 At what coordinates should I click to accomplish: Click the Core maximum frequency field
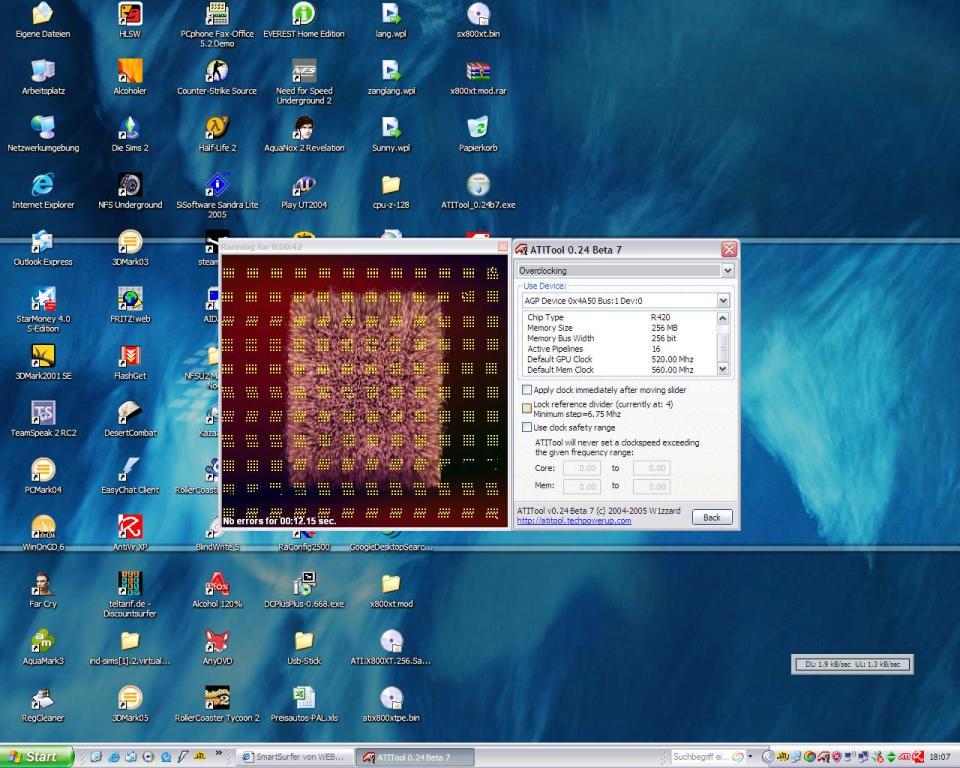651,469
